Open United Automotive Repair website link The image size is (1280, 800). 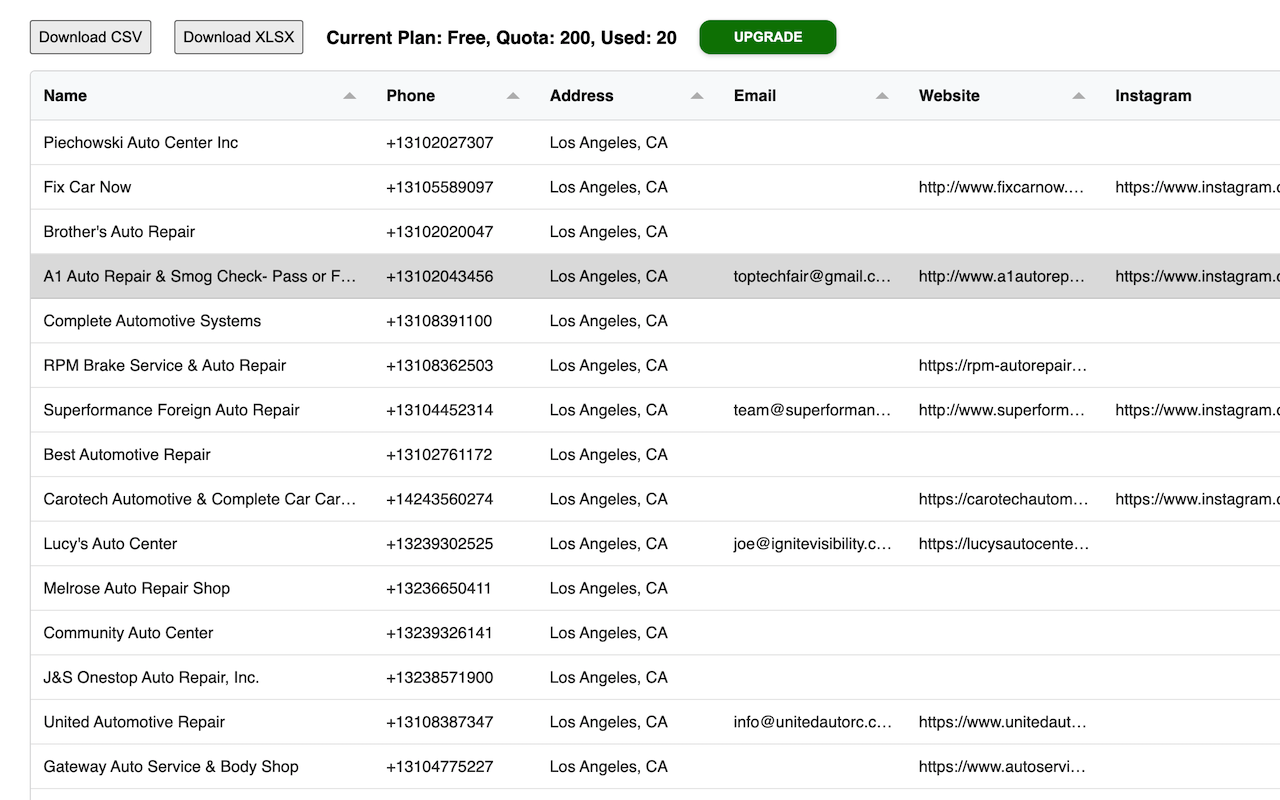point(1002,722)
